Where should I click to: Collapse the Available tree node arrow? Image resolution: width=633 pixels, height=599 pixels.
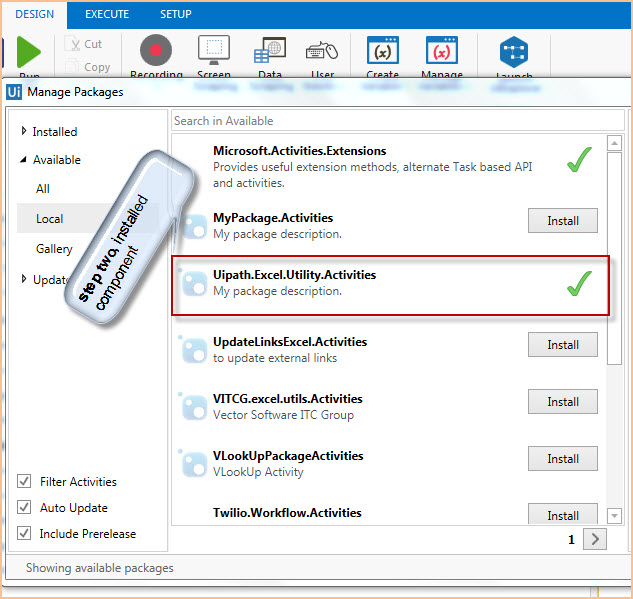tap(23, 160)
